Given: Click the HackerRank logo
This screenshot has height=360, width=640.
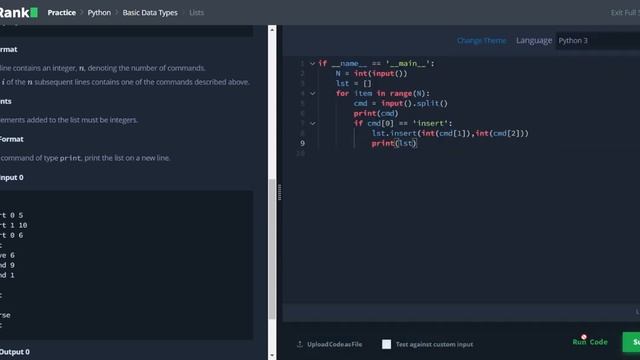Looking at the screenshot, I should [18, 13].
